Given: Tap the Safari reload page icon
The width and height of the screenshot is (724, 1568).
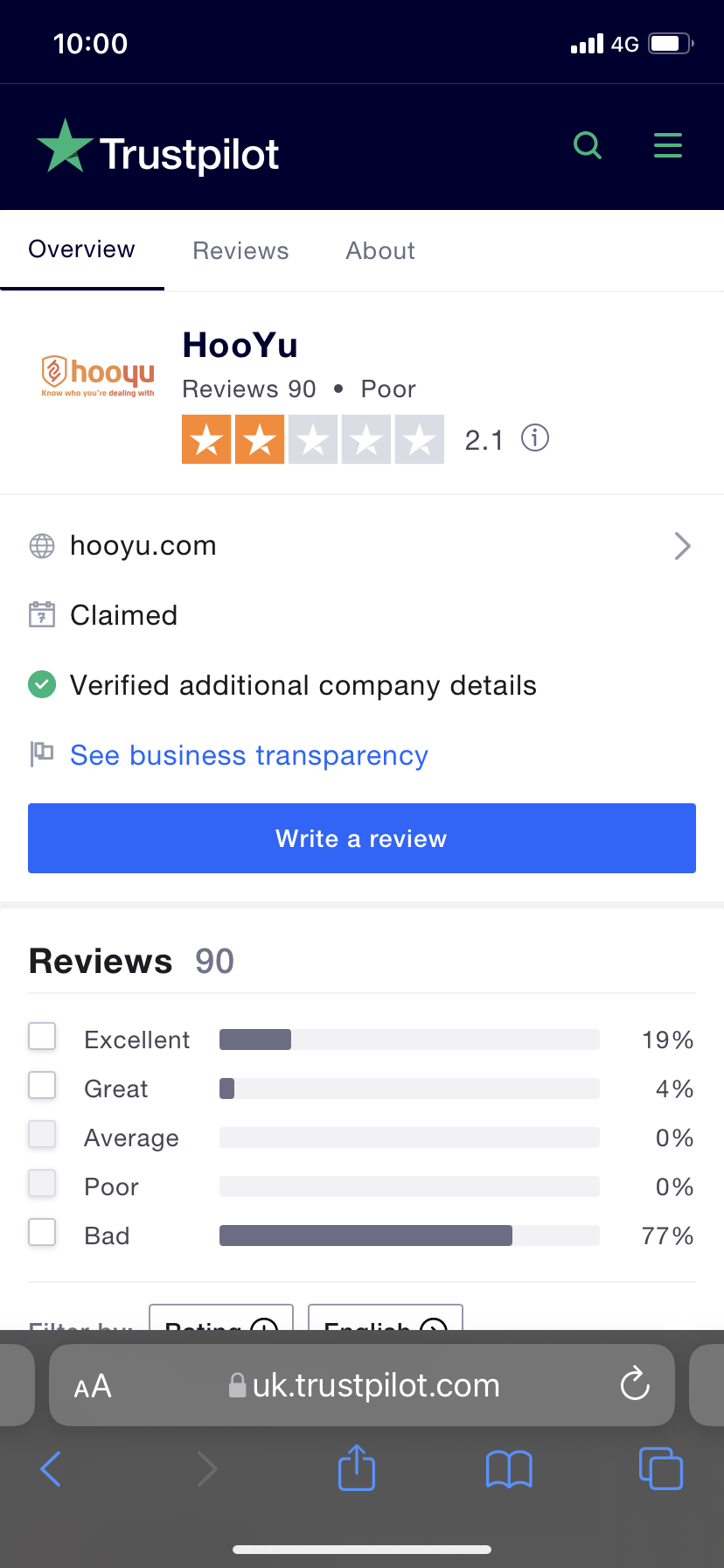Looking at the screenshot, I should click(x=635, y=1384).
